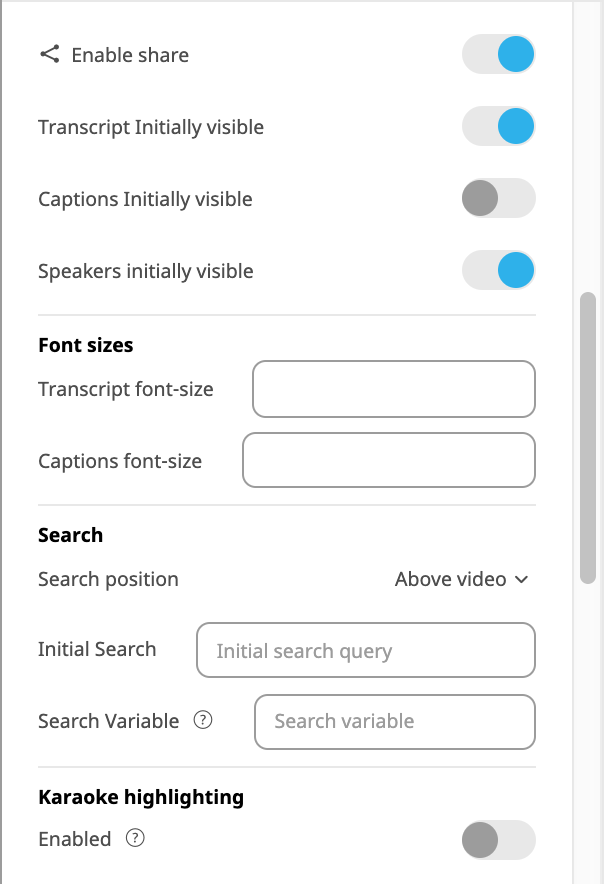The width and height of the screenshot is (604, 884).
Task: Click the Karaoke highlighting section heading
Action: 141,797
